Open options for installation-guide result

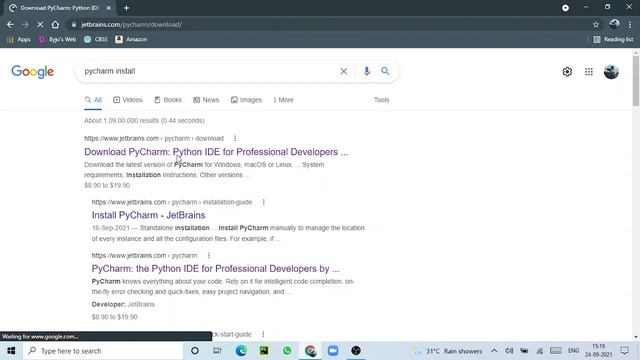coord(264,202)
